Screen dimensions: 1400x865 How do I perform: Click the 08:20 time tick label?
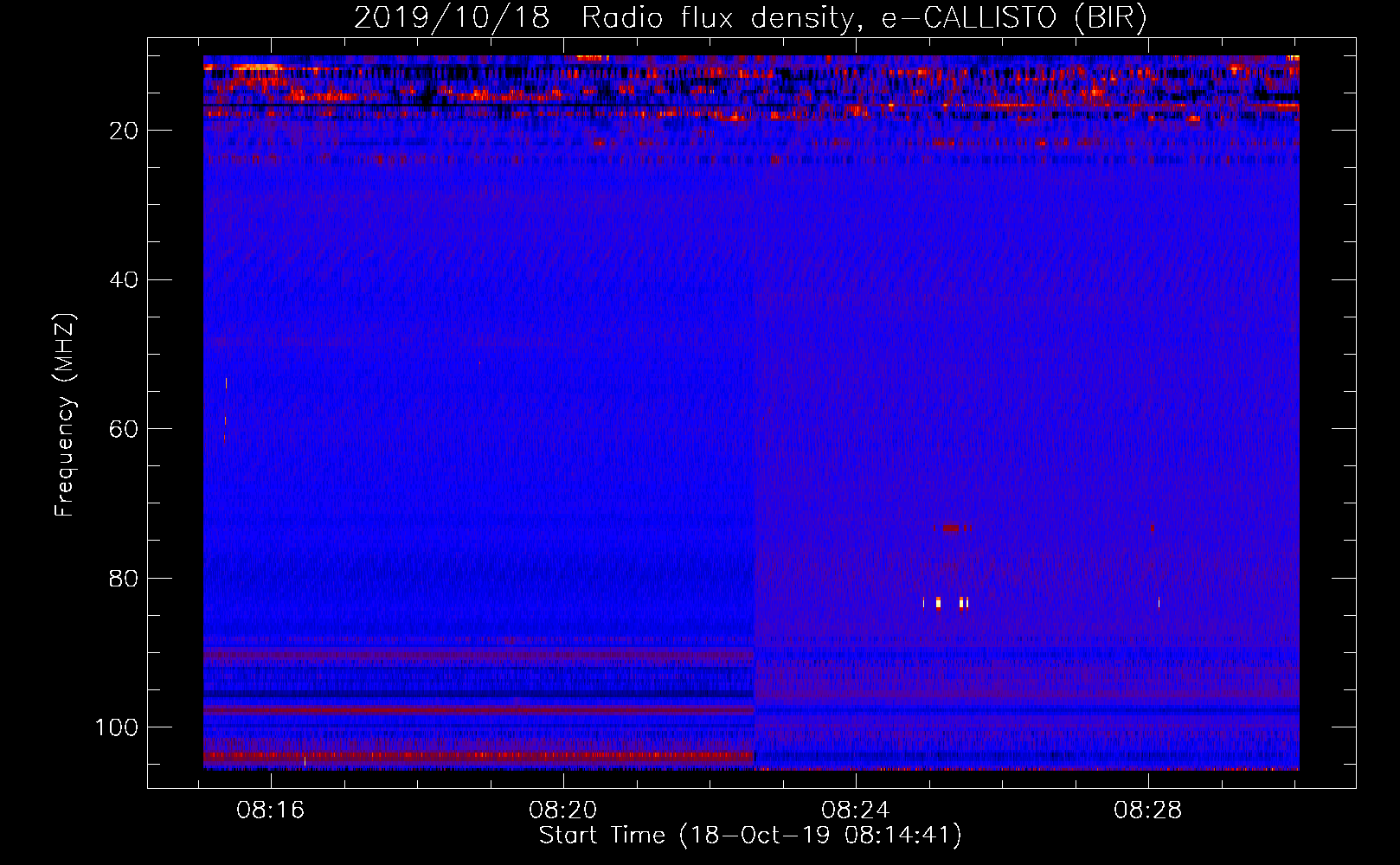[x=563, y=811]
